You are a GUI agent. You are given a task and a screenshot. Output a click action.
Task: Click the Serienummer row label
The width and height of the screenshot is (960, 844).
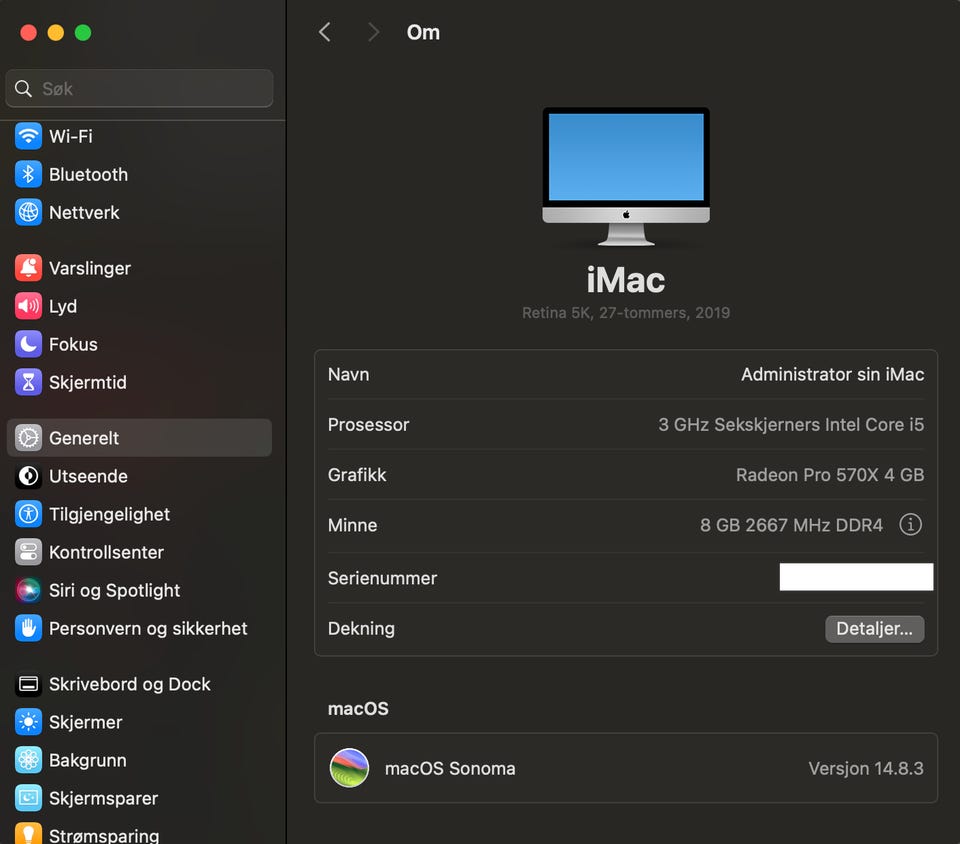[382, 578]
